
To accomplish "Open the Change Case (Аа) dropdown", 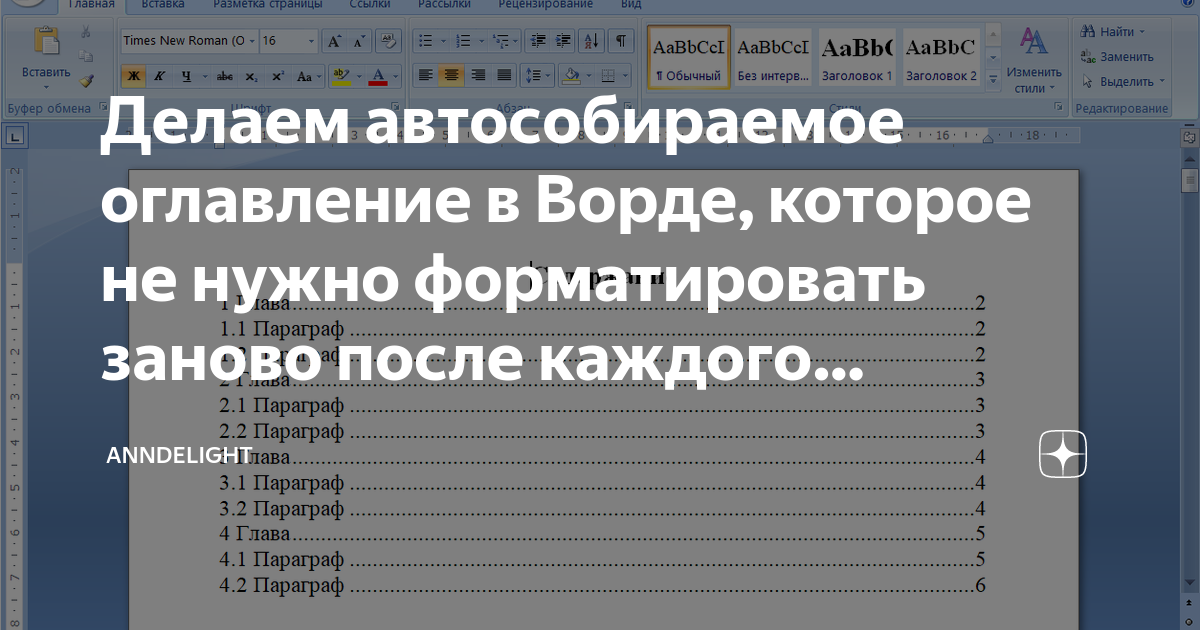I will pos(310,76).
